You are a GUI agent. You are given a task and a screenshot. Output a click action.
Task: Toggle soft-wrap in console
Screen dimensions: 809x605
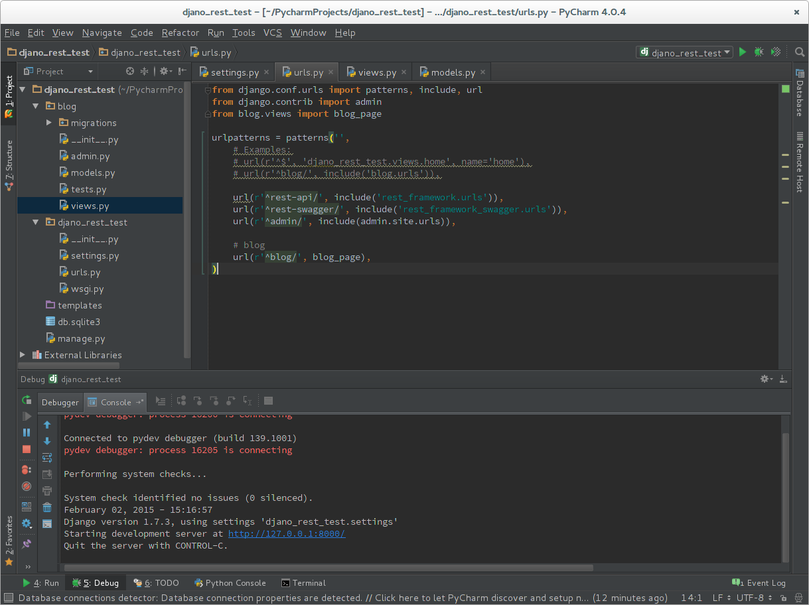click(47, 457)
